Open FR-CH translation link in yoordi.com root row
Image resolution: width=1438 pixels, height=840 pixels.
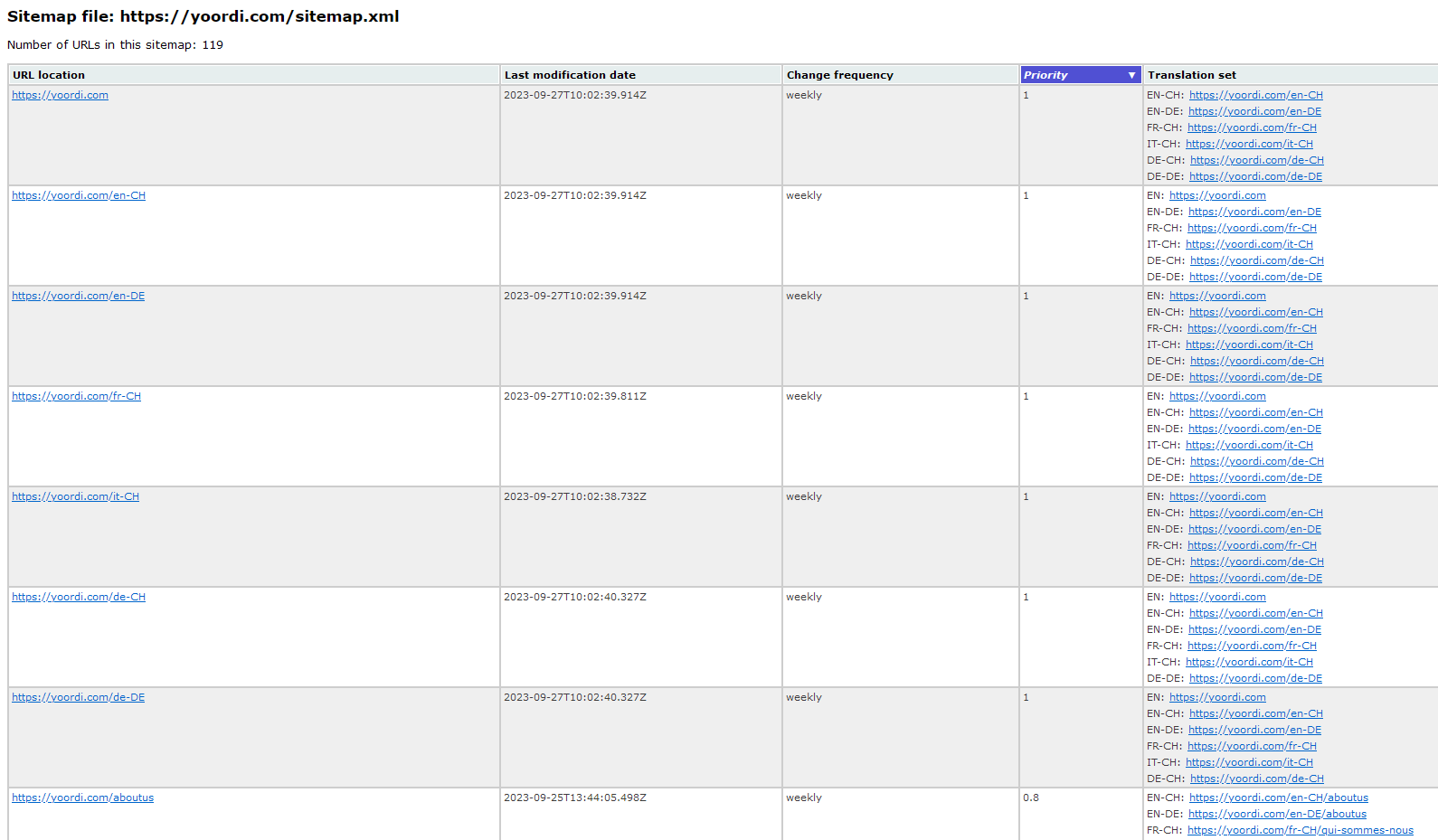point(1252,127)
